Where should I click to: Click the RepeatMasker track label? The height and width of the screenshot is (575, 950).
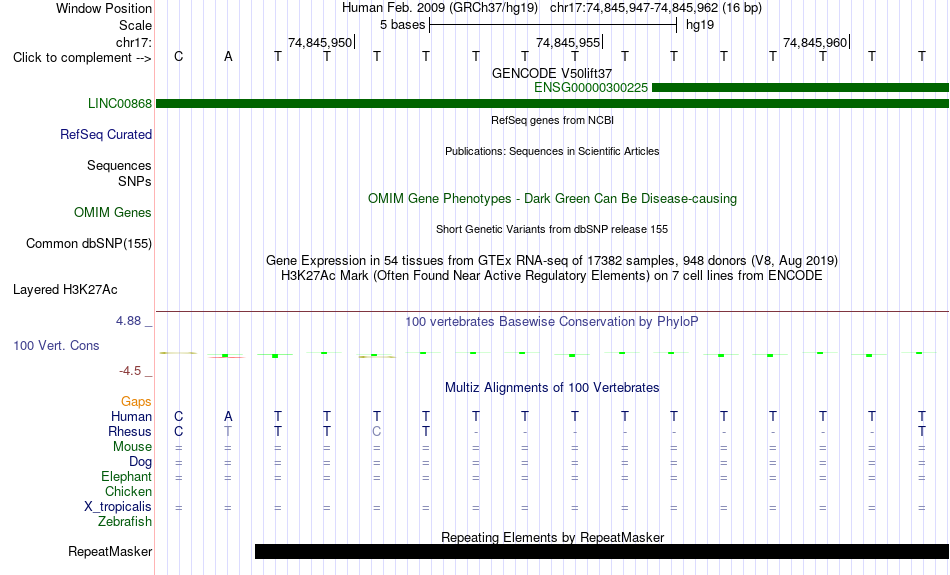click(110, 551)
